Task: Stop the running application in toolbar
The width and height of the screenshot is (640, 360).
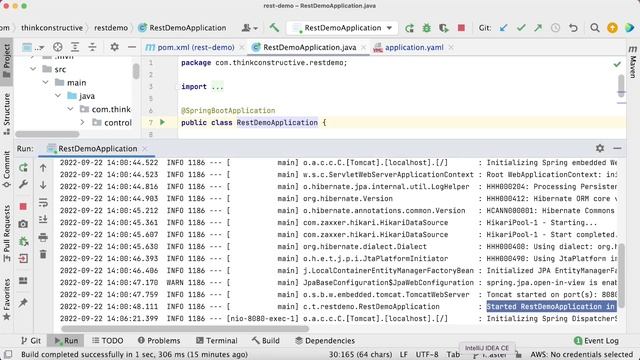Action: tap(461, 28)
